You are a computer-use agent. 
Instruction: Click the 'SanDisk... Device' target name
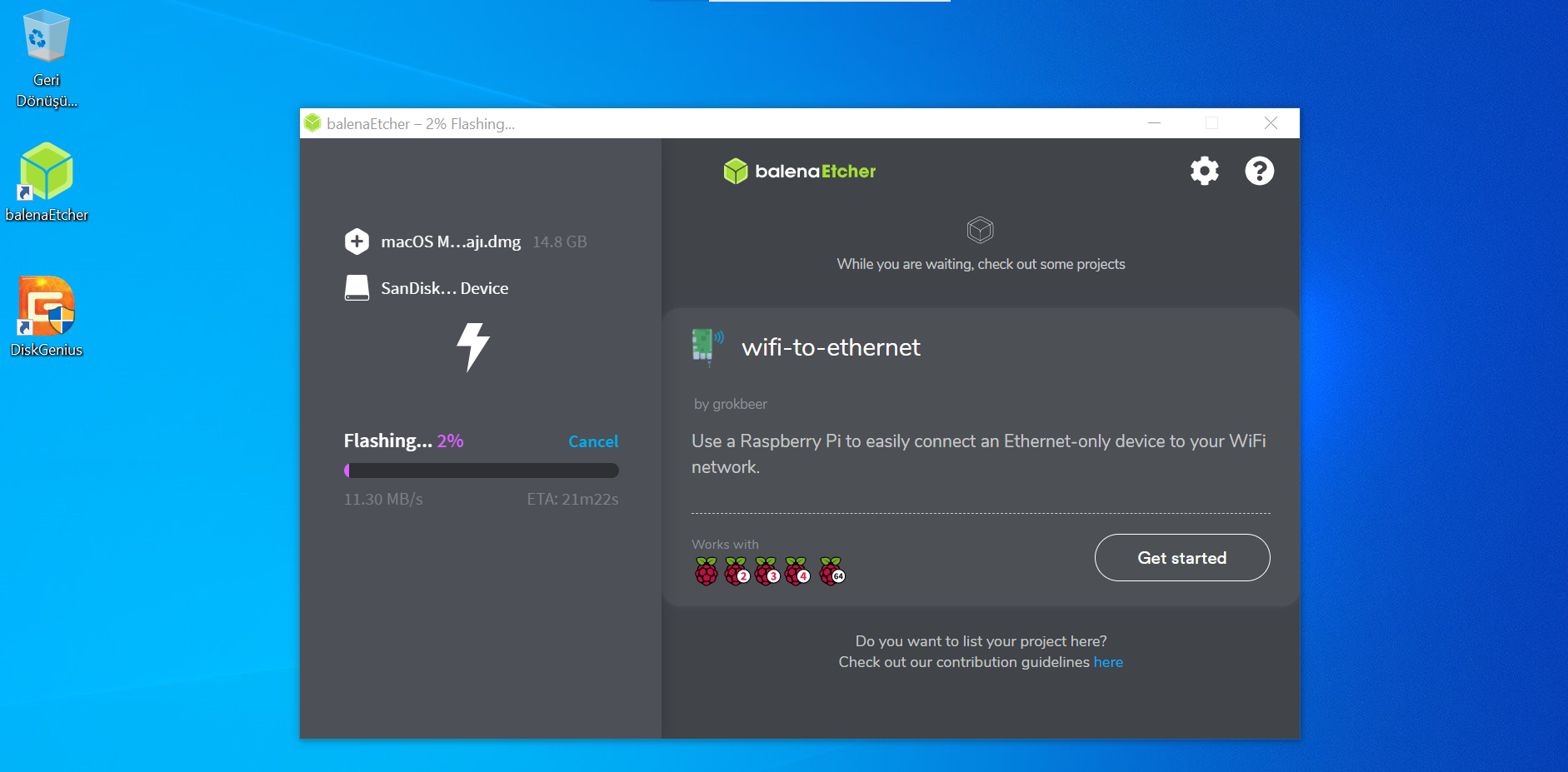[445, 288]
